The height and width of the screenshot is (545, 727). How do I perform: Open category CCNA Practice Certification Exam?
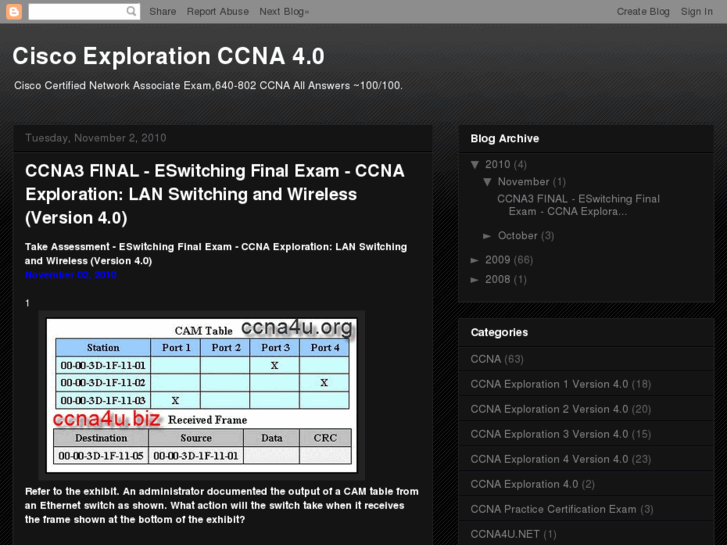[x=553, y=509]
